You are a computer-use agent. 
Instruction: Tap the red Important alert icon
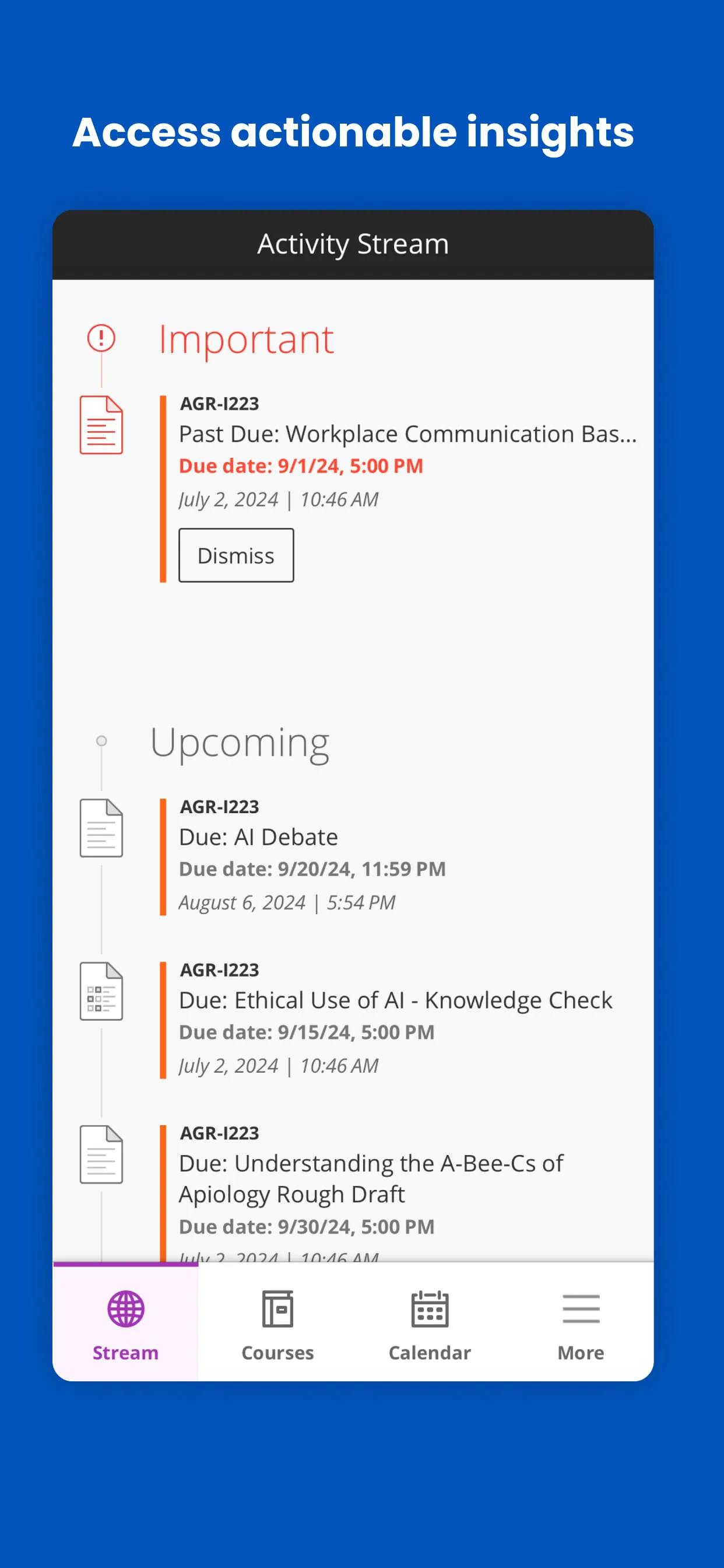101,338
